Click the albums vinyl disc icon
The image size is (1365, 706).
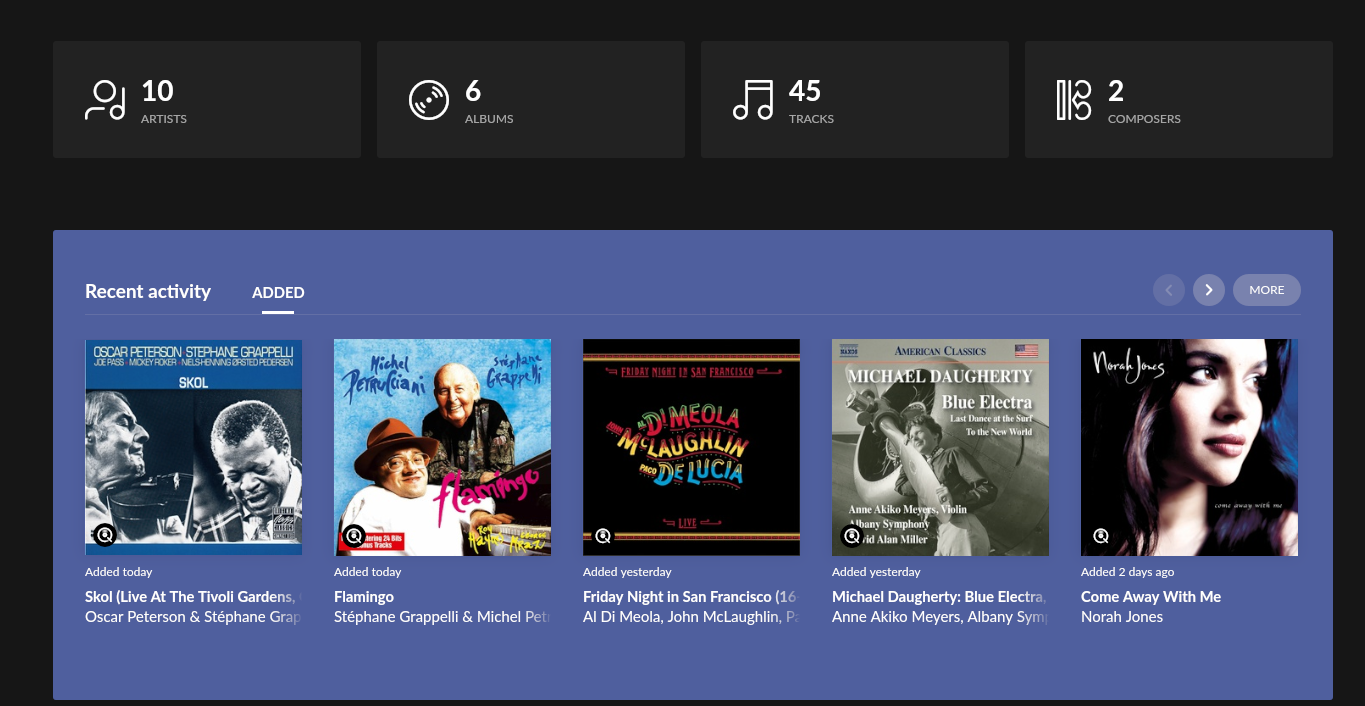pyautogui.click(x=429, y=100)
